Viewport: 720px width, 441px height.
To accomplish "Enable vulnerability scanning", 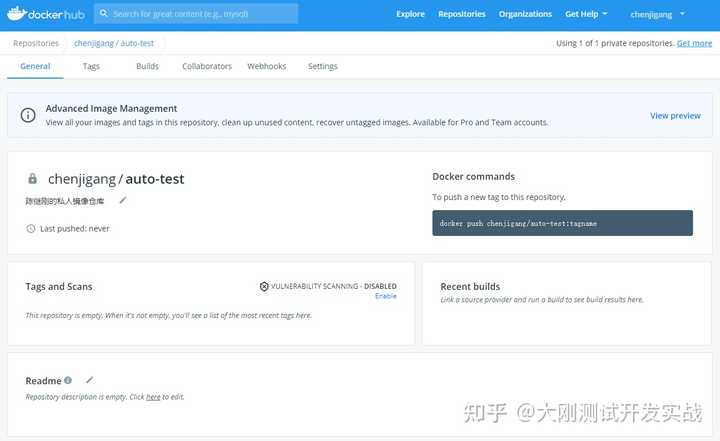I will 386,296.
